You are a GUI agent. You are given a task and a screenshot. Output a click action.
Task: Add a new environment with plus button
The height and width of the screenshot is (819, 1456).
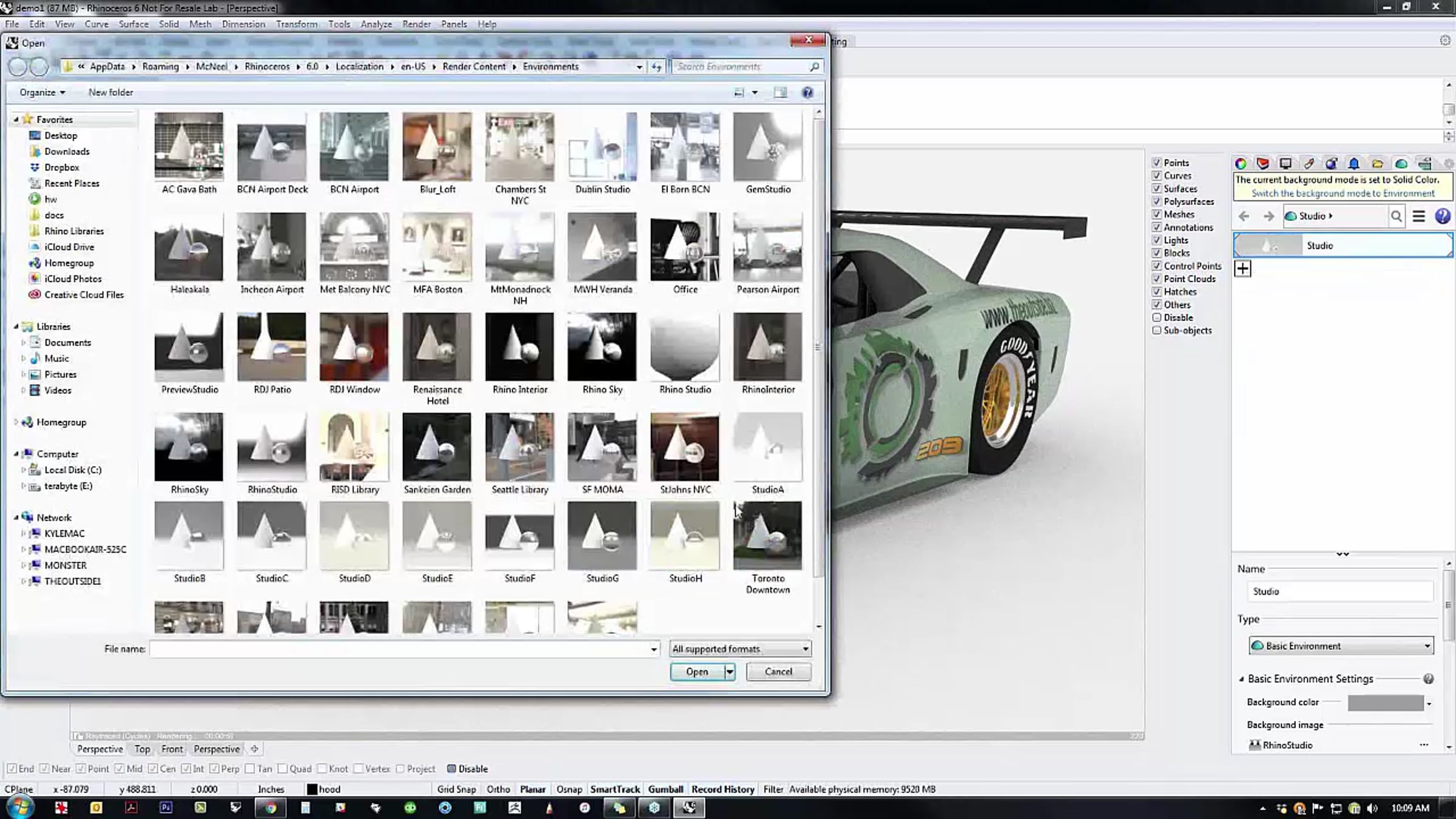[x=1242, y=268]
